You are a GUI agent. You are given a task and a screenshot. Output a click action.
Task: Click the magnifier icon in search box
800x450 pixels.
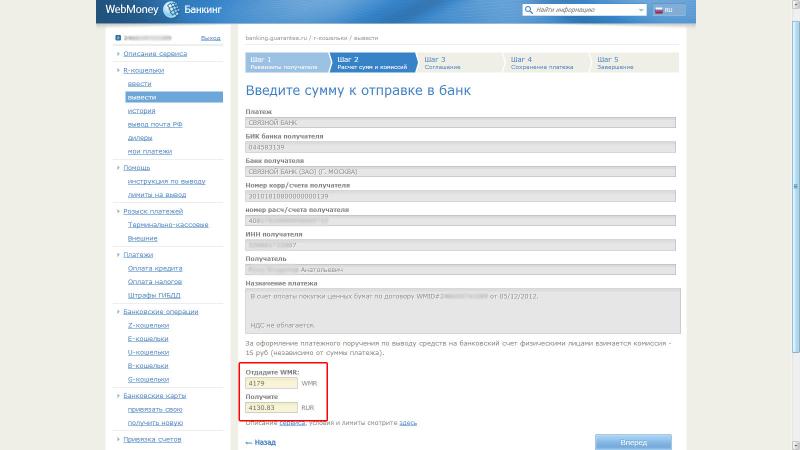coord(529,10)
